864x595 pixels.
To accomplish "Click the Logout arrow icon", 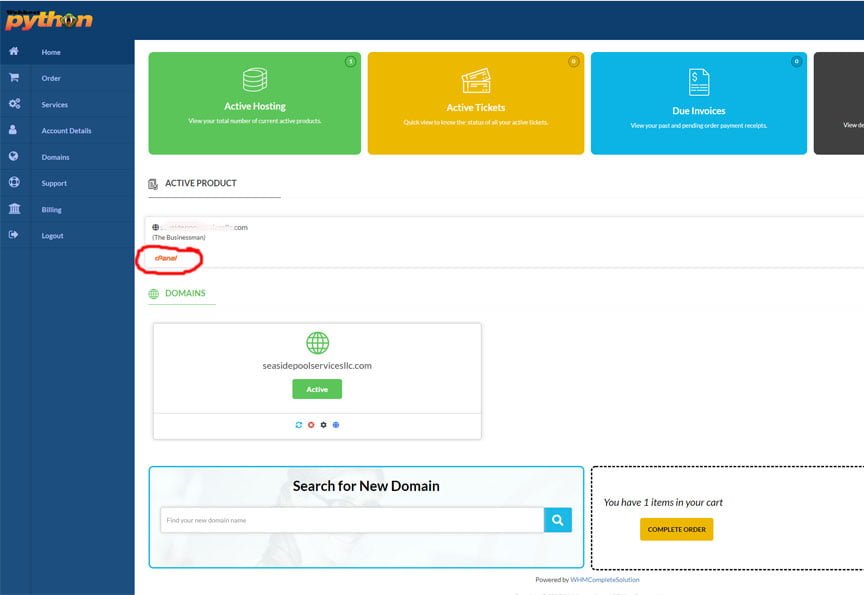I will (x=14, y=235).
